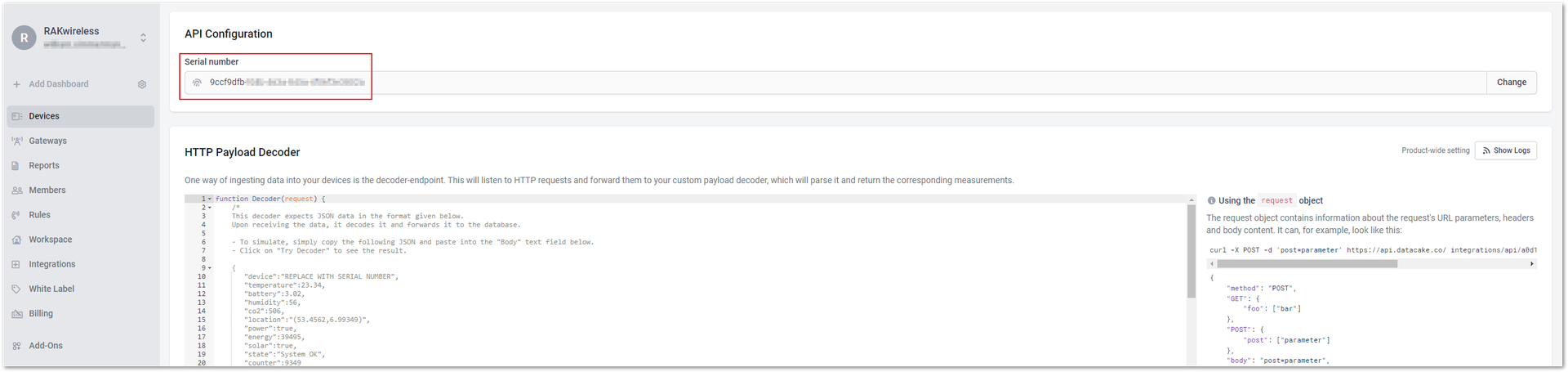The width and height of the screenshot is (1568, 372).
Task: Click the Serial number input field
Action: tap(835, 83)
